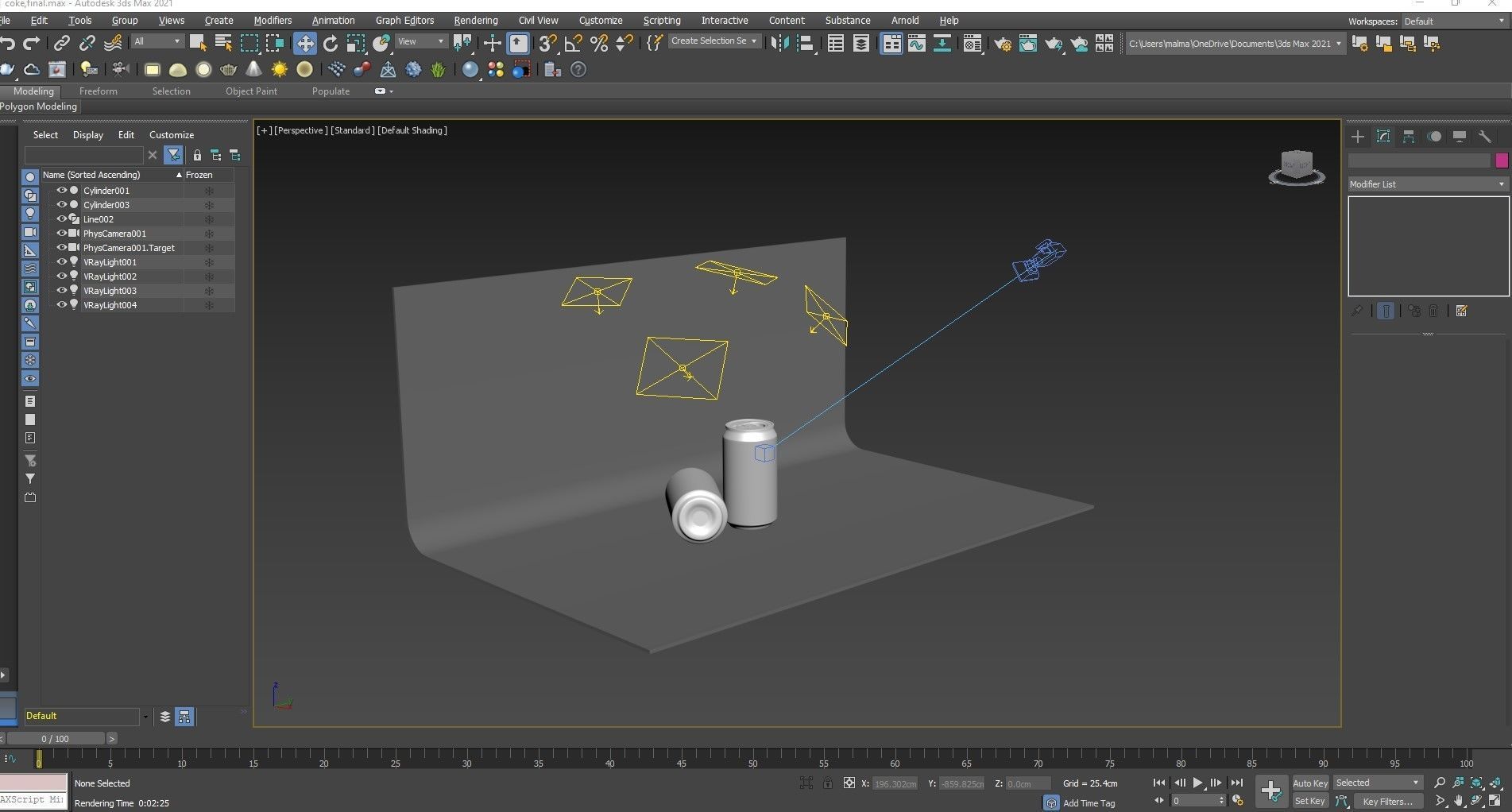Click the Align tool icon
The image size is (1512, 812).
806,43
